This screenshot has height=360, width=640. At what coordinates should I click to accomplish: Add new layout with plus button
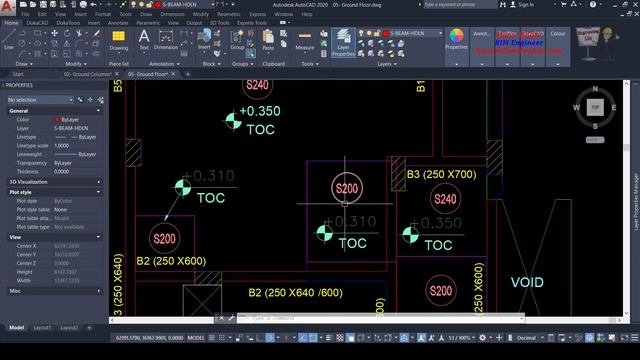(89, 327)
